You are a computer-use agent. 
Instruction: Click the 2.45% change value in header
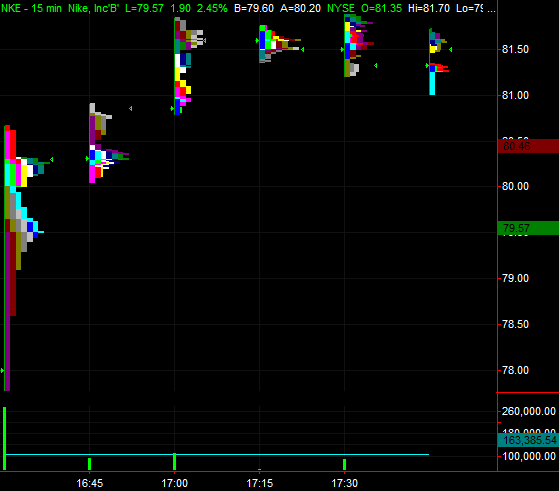click(212, 8)
